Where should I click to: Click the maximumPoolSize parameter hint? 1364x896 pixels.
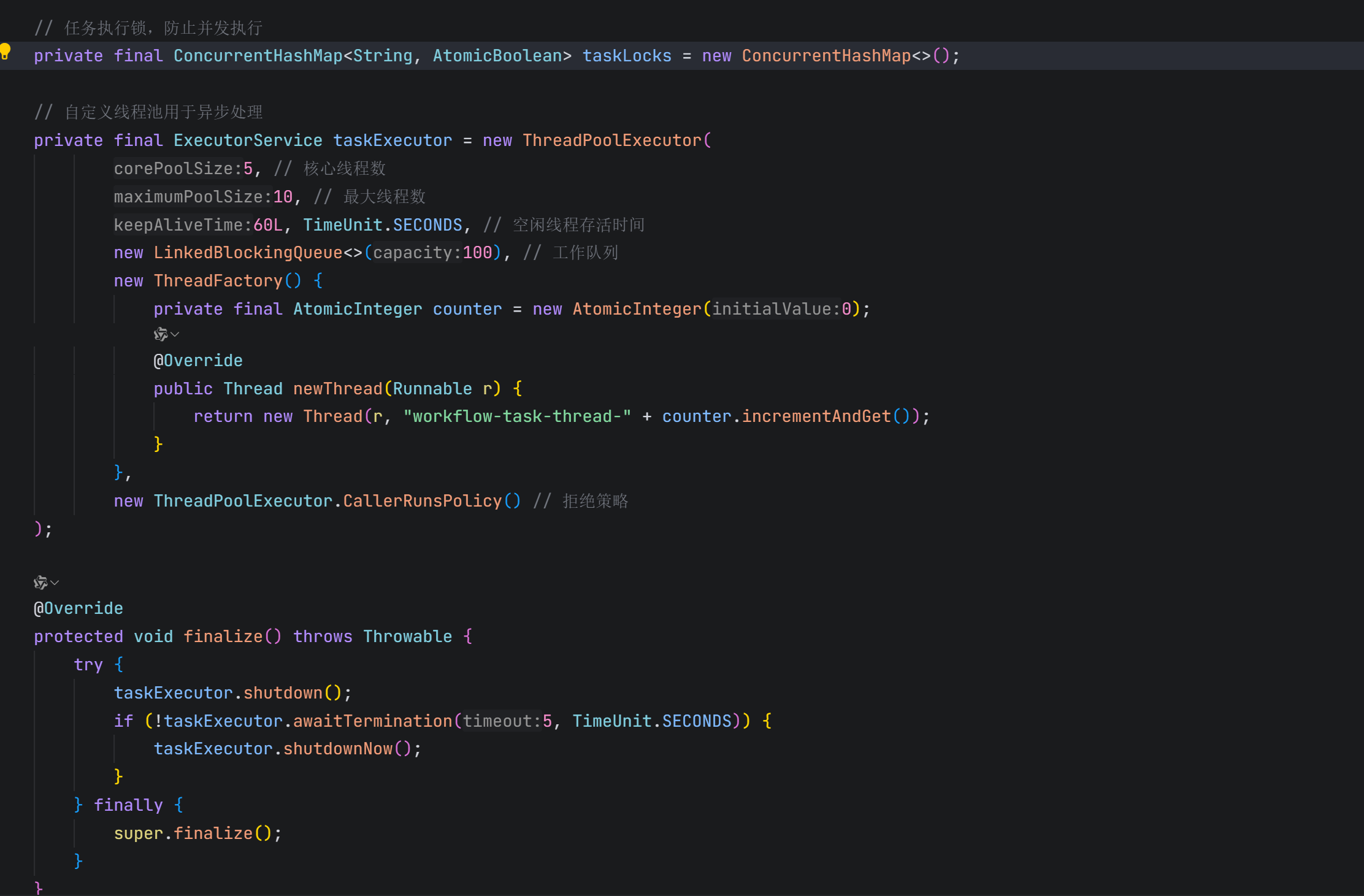[193, 197]
